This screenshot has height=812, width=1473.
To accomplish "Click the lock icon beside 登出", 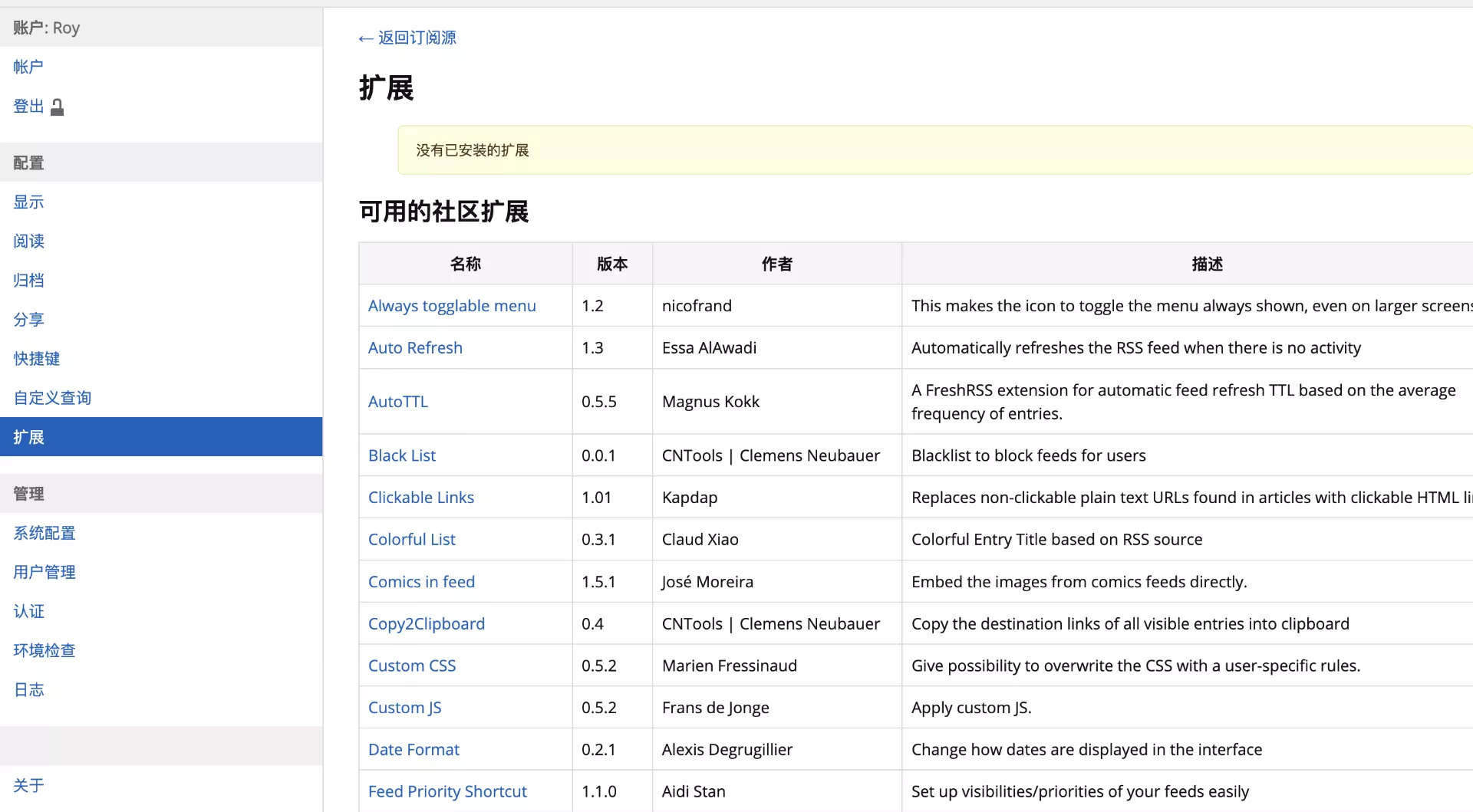I will [x=57, y=107].
